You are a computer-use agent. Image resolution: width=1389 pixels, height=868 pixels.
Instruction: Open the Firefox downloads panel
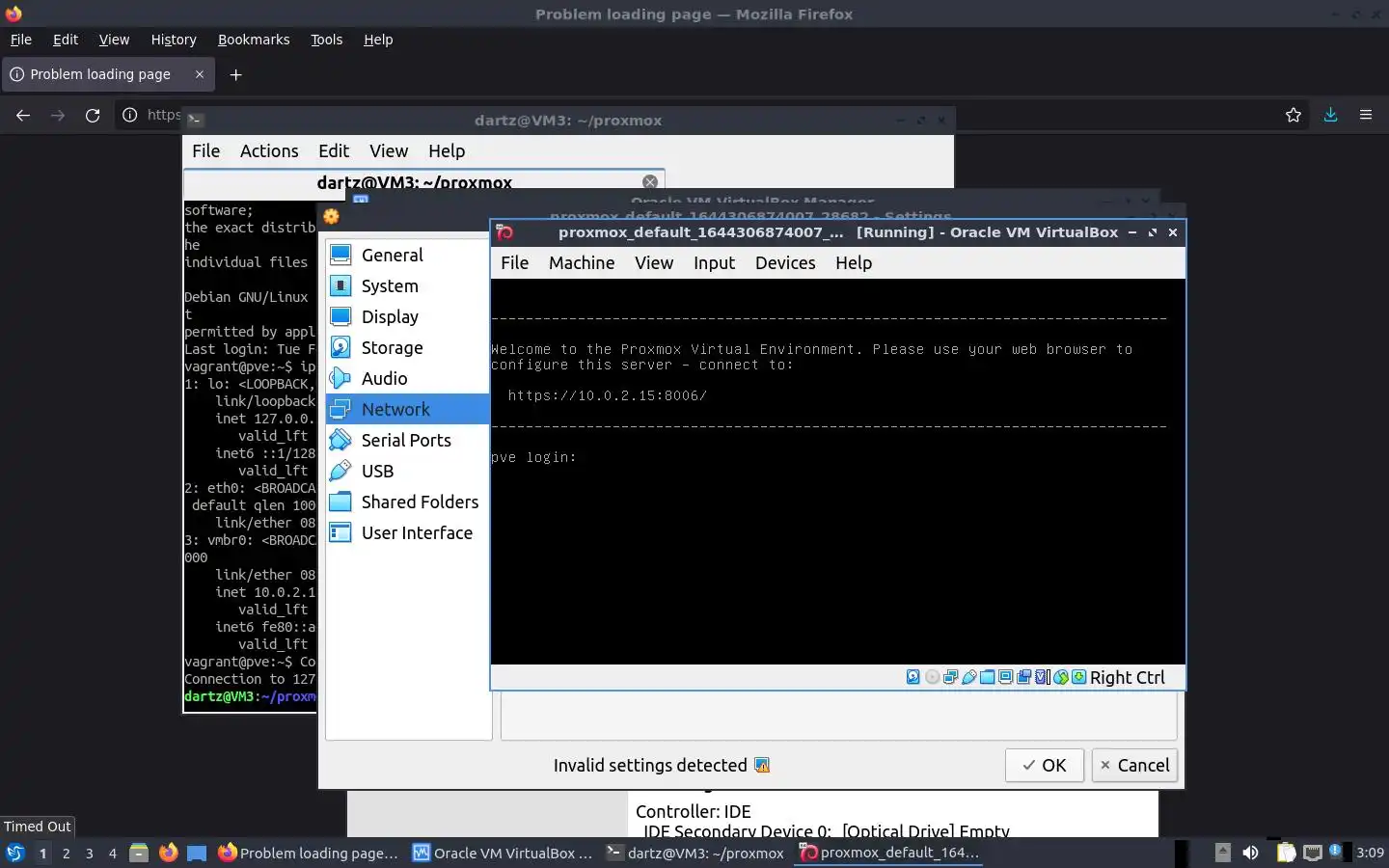[1330, 115]
